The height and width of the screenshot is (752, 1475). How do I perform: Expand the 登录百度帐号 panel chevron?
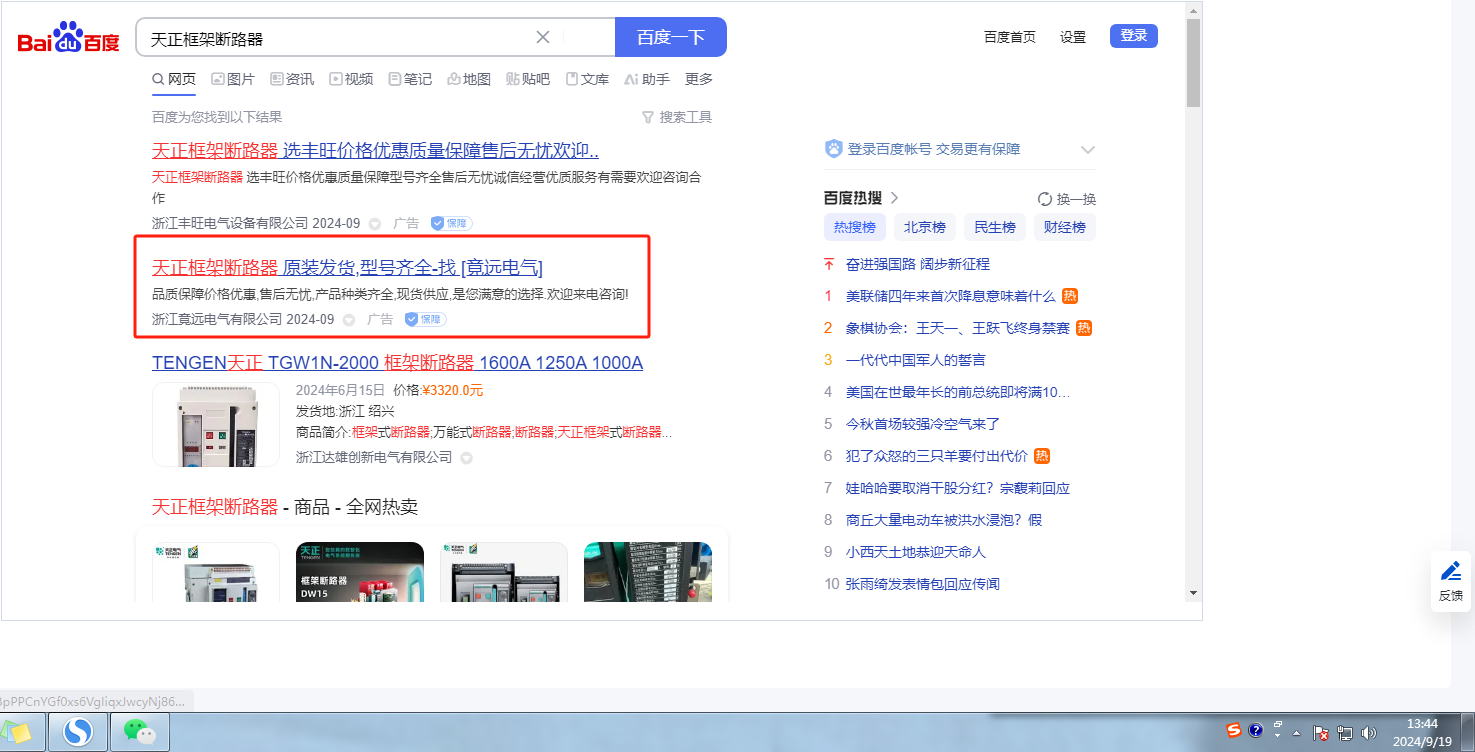(x=1088, y=150)
